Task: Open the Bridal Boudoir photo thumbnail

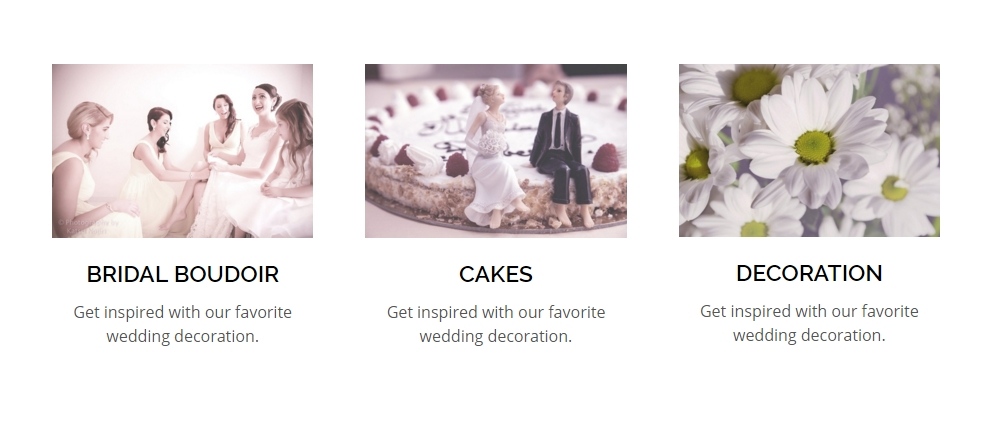Action: click(182, 151)
